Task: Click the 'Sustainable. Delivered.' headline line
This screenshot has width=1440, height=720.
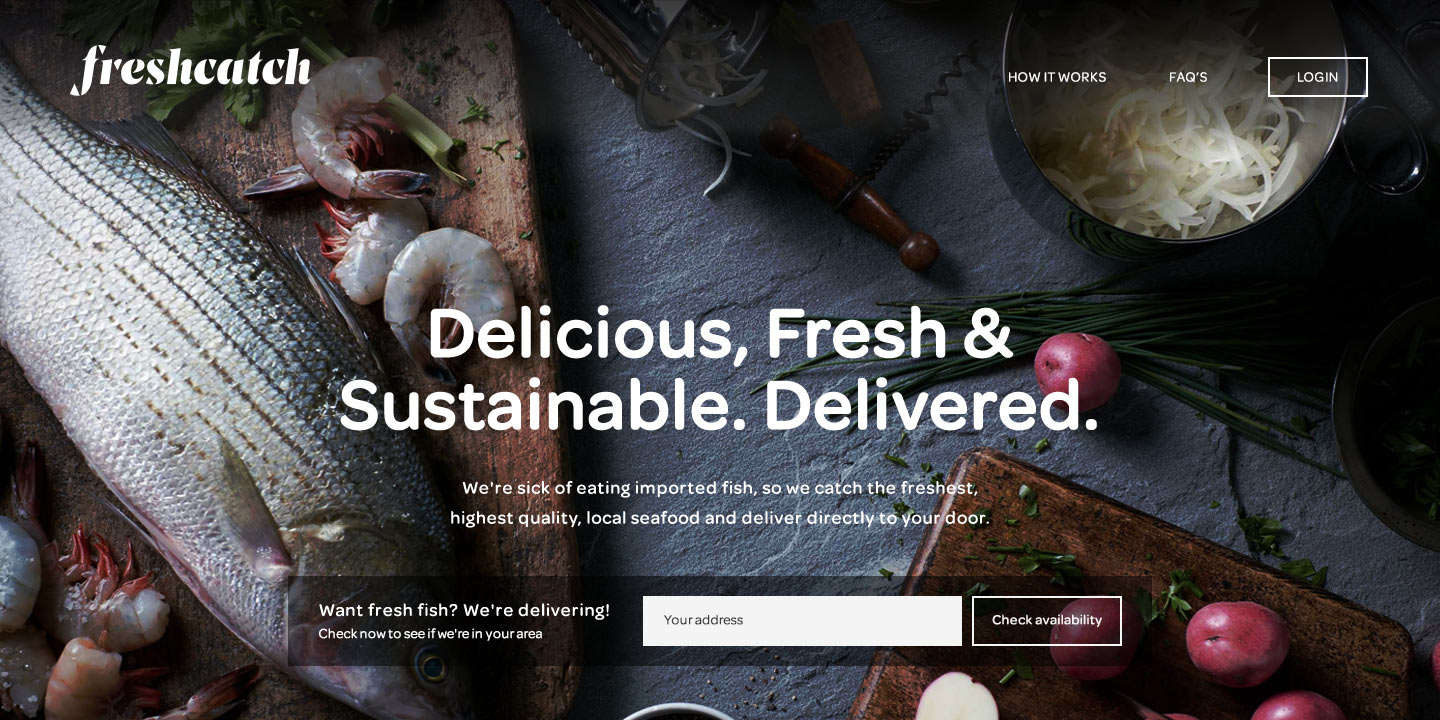Action: 719,405
